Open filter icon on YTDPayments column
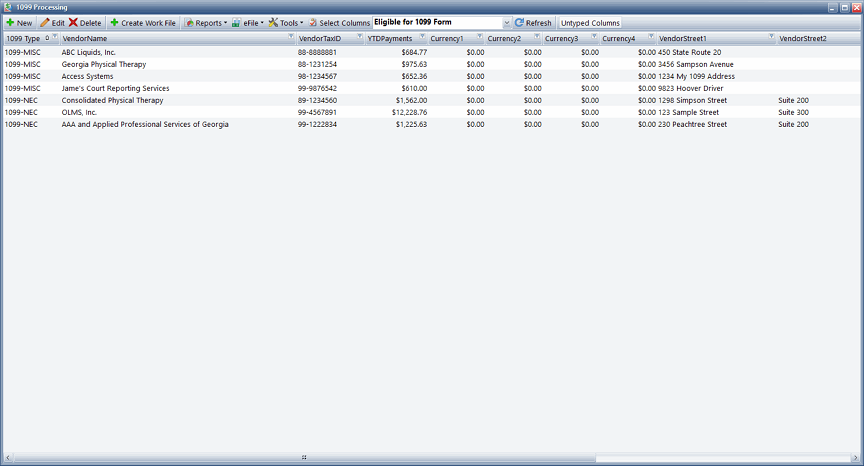 (423, 37)
